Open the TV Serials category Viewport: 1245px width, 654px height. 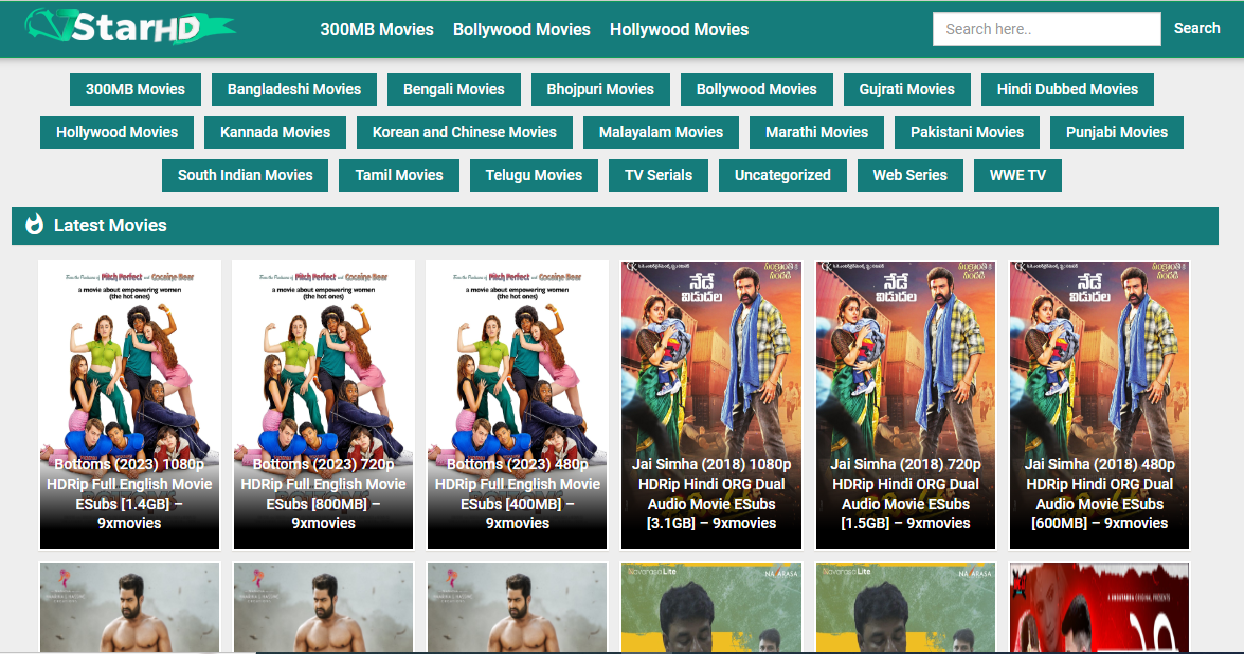click(x=658, y=175)
